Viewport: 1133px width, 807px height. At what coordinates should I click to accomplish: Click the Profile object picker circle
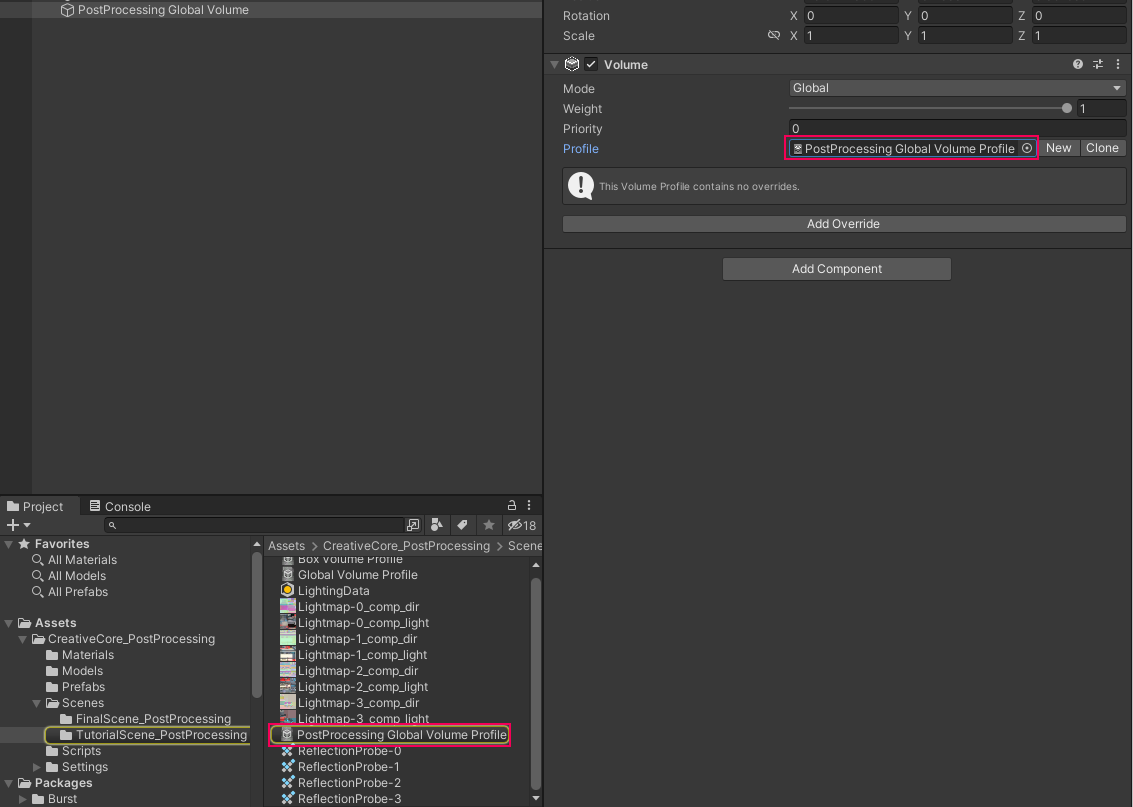[x=1027, y=148]
